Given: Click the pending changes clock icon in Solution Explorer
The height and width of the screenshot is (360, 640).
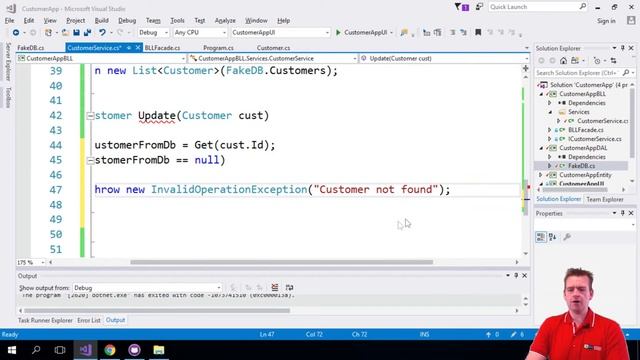Looking at the screenshot, I should pos(597,61).
